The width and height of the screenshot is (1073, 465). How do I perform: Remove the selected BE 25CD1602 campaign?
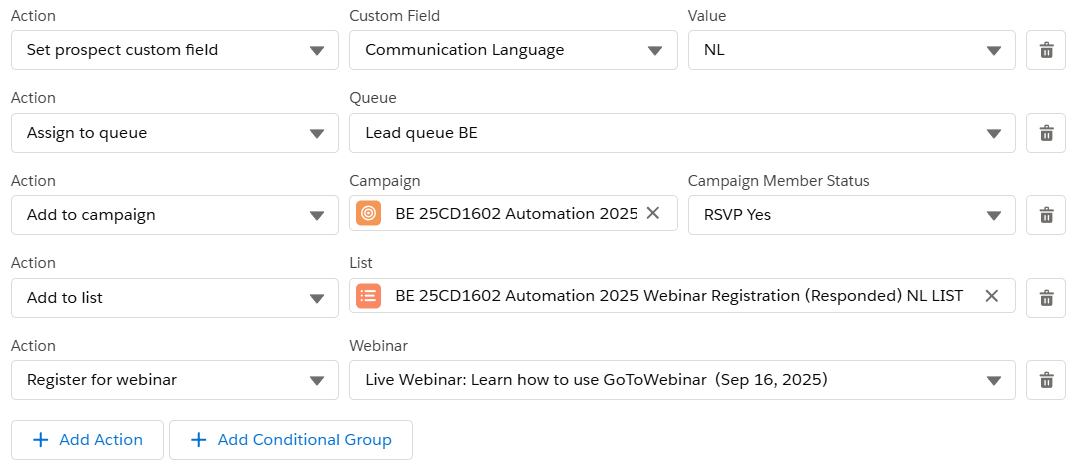653,213
